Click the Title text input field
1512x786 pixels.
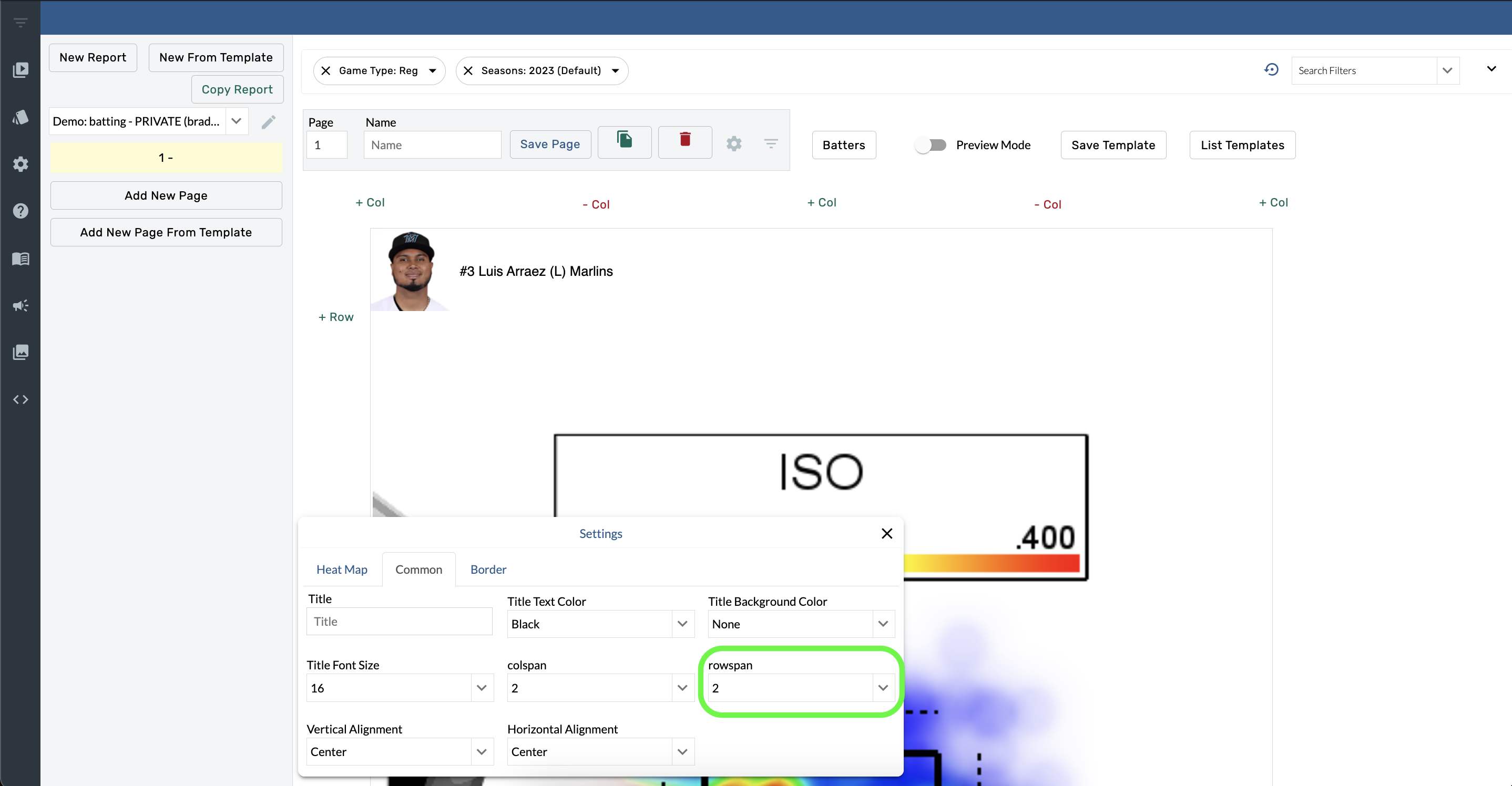pyautogui.click(x=399, y=621)
